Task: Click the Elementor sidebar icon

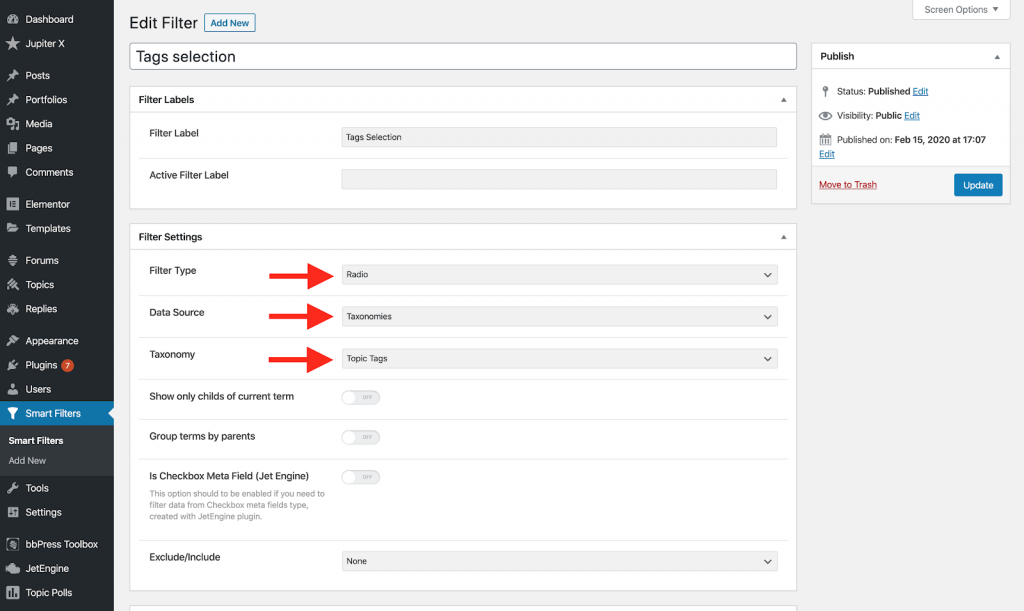Action: (x=46, y=203)
